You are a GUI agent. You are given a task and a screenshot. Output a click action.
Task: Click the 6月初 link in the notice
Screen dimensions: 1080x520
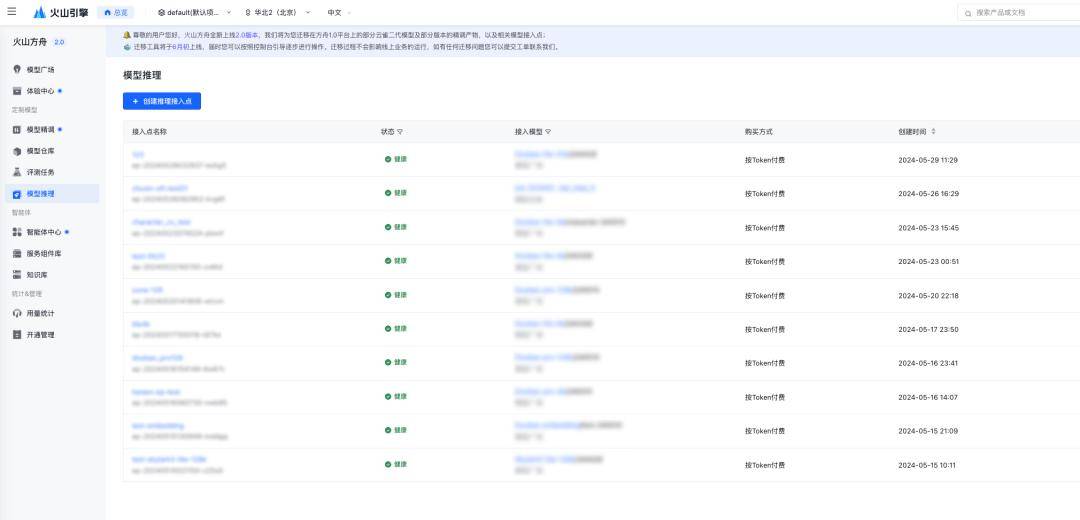(x=180, y=47)
